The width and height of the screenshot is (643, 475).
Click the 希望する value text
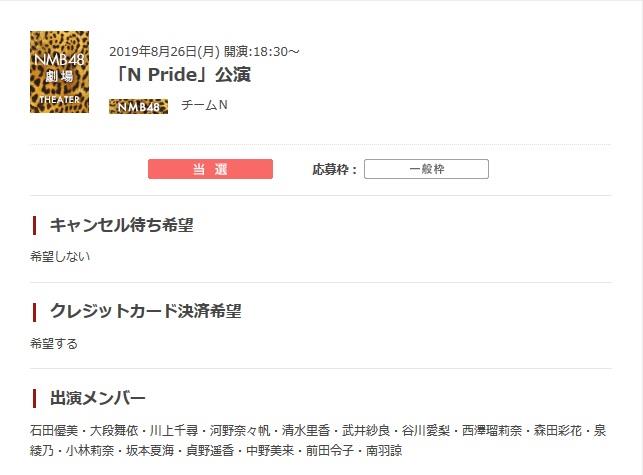[x=54, y=343]
